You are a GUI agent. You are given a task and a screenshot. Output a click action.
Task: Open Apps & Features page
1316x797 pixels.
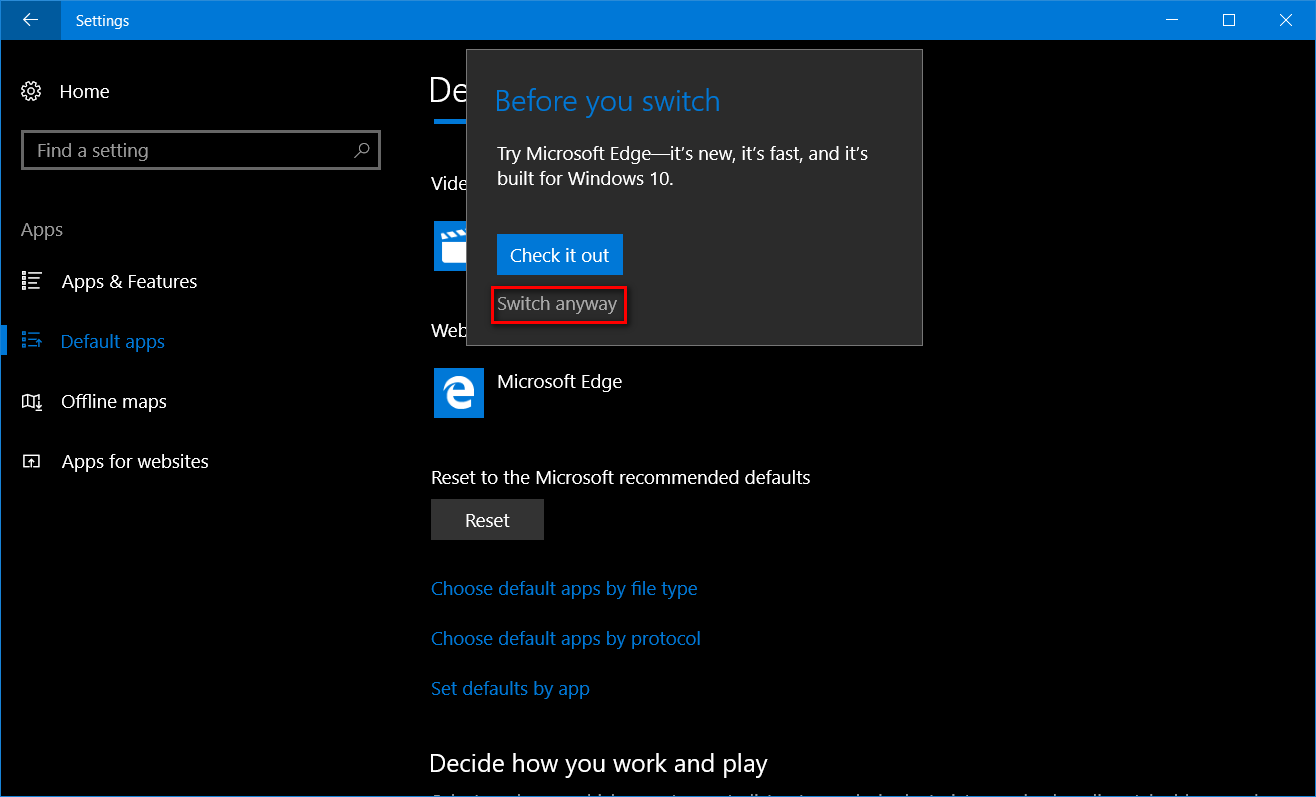(x=129, y=281)
